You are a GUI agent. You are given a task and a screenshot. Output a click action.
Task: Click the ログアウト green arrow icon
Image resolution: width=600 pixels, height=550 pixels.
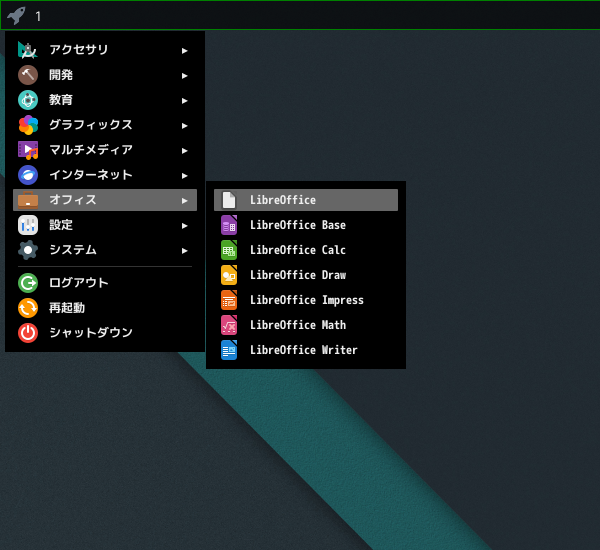[28, 283]
